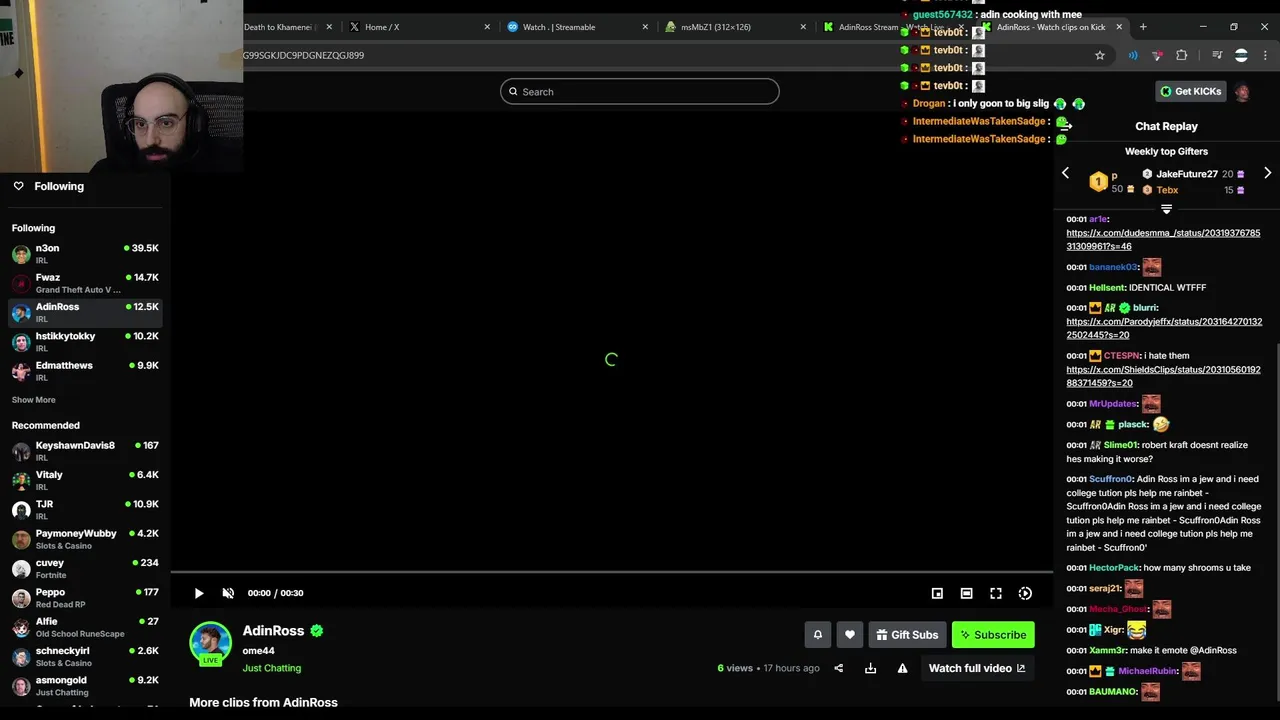Viewport: 1280px width, 720px height.
Task: Select AdinRoss in the Following sidebar
Action: pyautogui.click(x=85, y=312)
